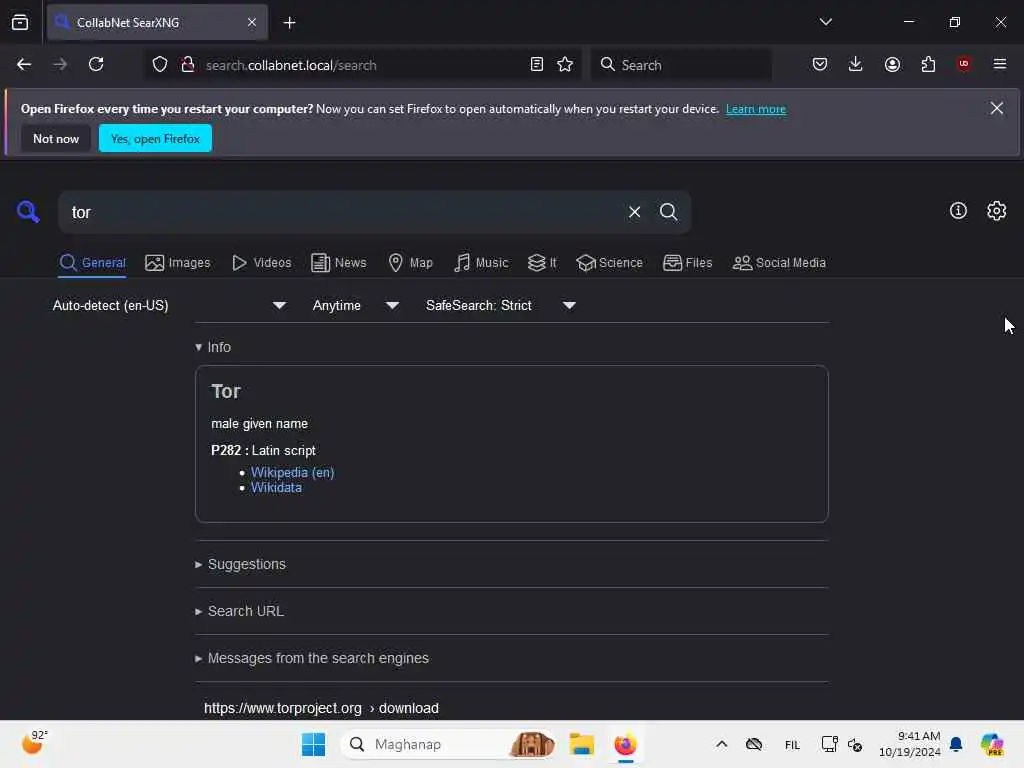Open the Firefox application menu

click(1000, 64)
